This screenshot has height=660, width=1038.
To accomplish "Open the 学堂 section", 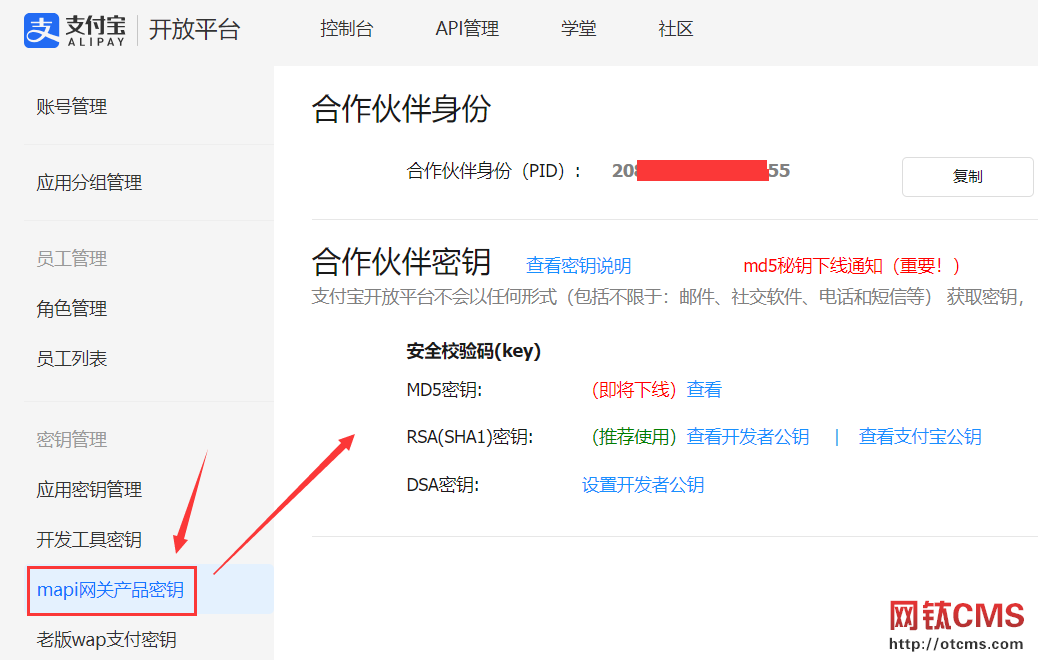I will (578, 29).
